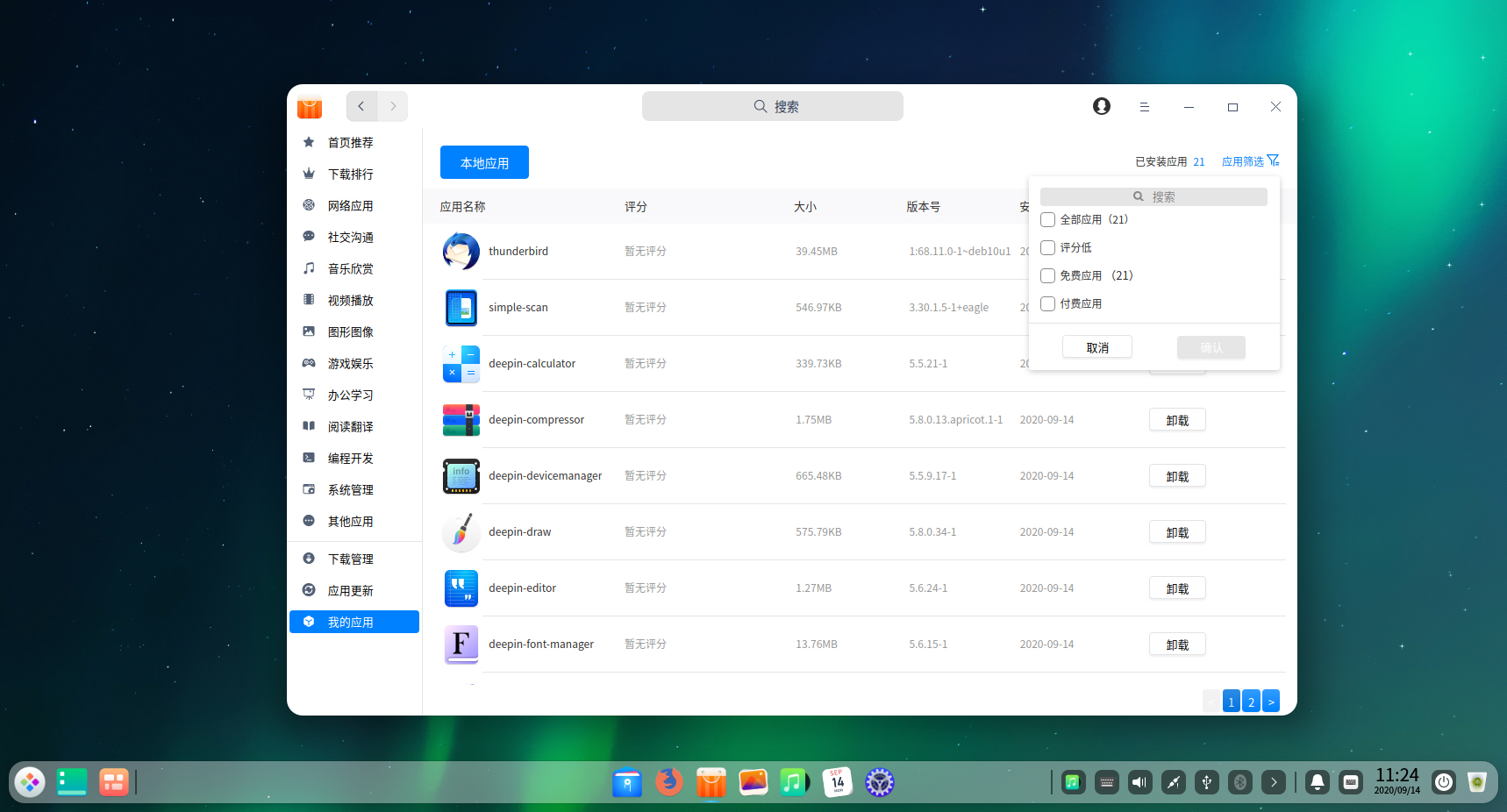Check the 免费应用 (21) checkbox
1507x812 pixels.
(1047, 276)
